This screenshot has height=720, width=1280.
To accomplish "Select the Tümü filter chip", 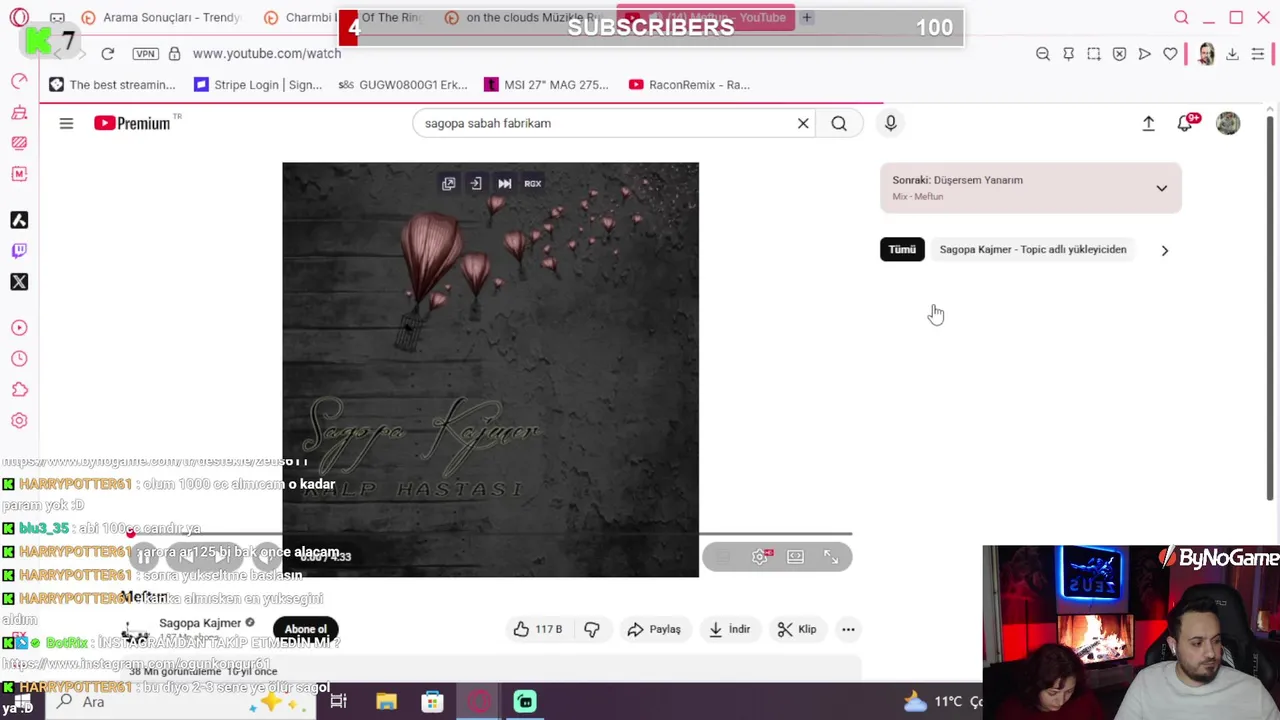I will point(902,250).
